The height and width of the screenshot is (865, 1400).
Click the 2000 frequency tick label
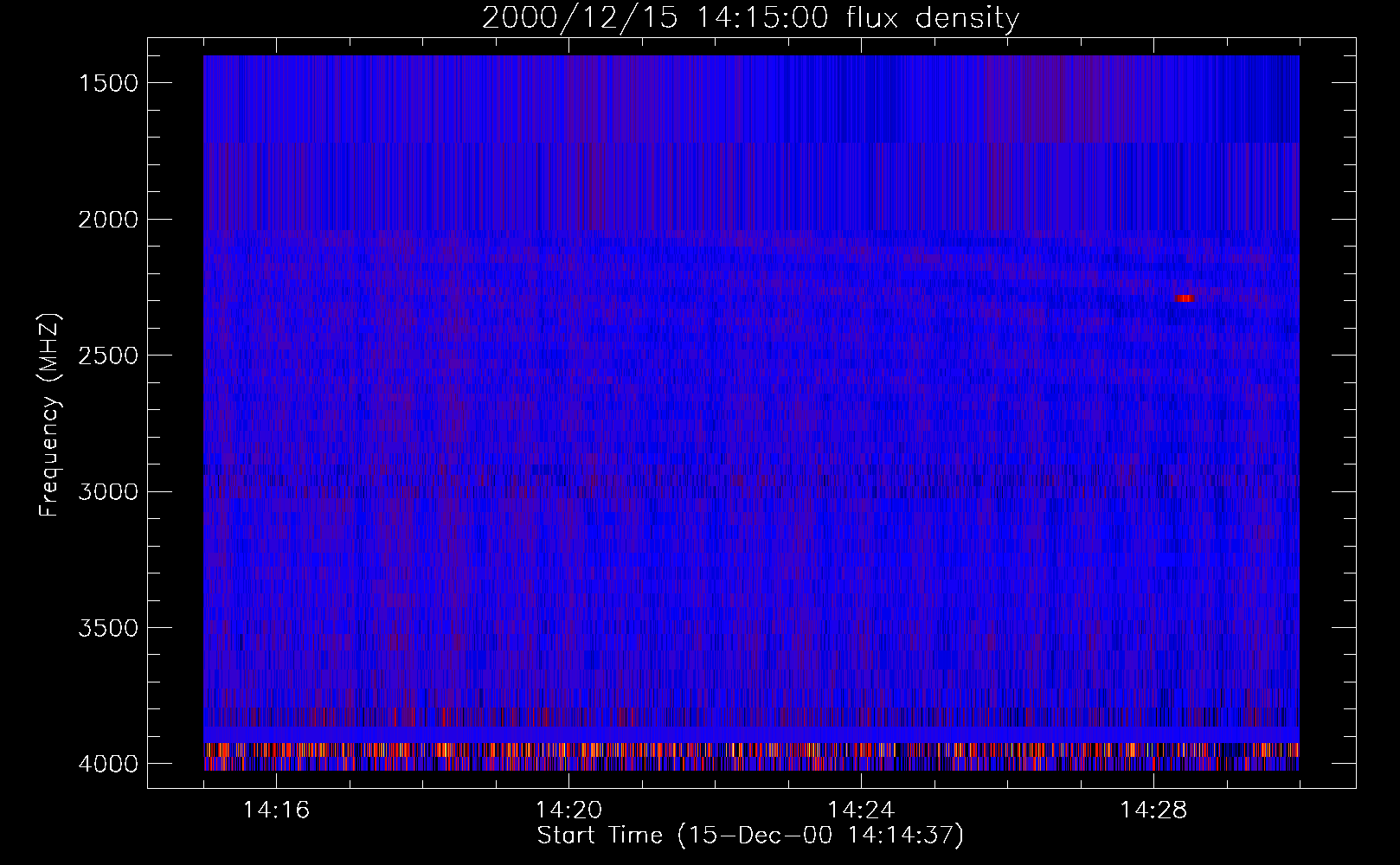(108, 220)
